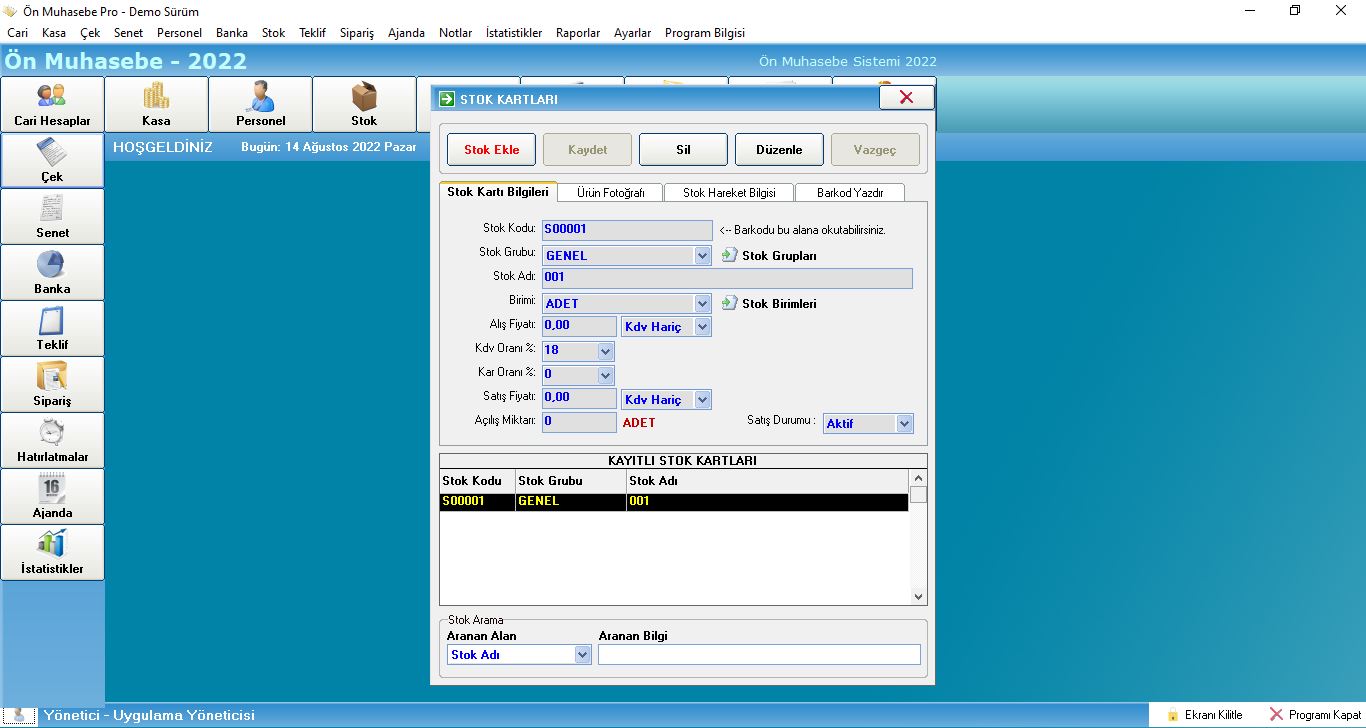
Task: Open Satış Fiyatı Kdv Hariç dropdown
Action: pyautogui.click(x=702, y=399)
